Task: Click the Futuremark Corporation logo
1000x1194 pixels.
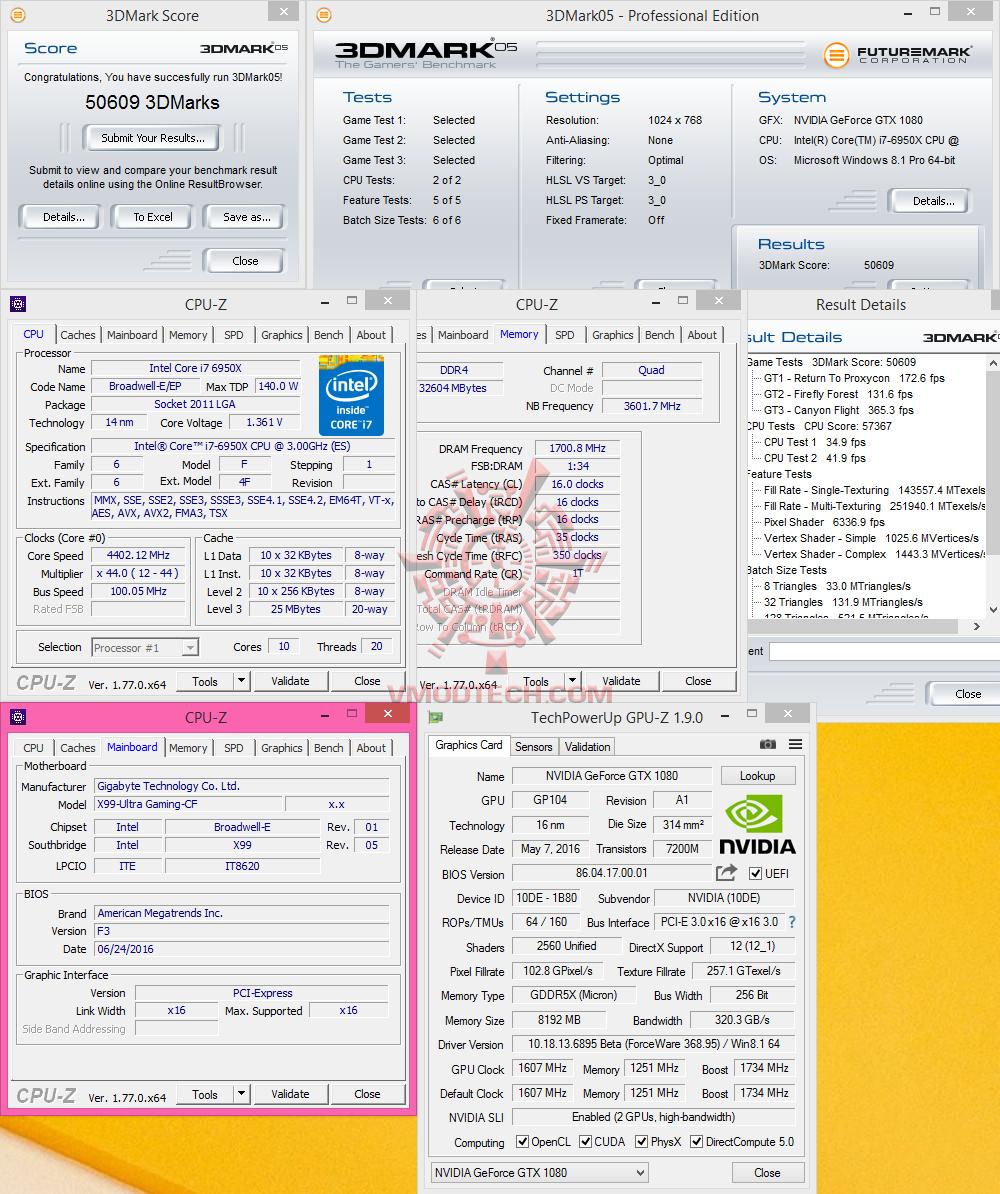Action: [897, 55]
